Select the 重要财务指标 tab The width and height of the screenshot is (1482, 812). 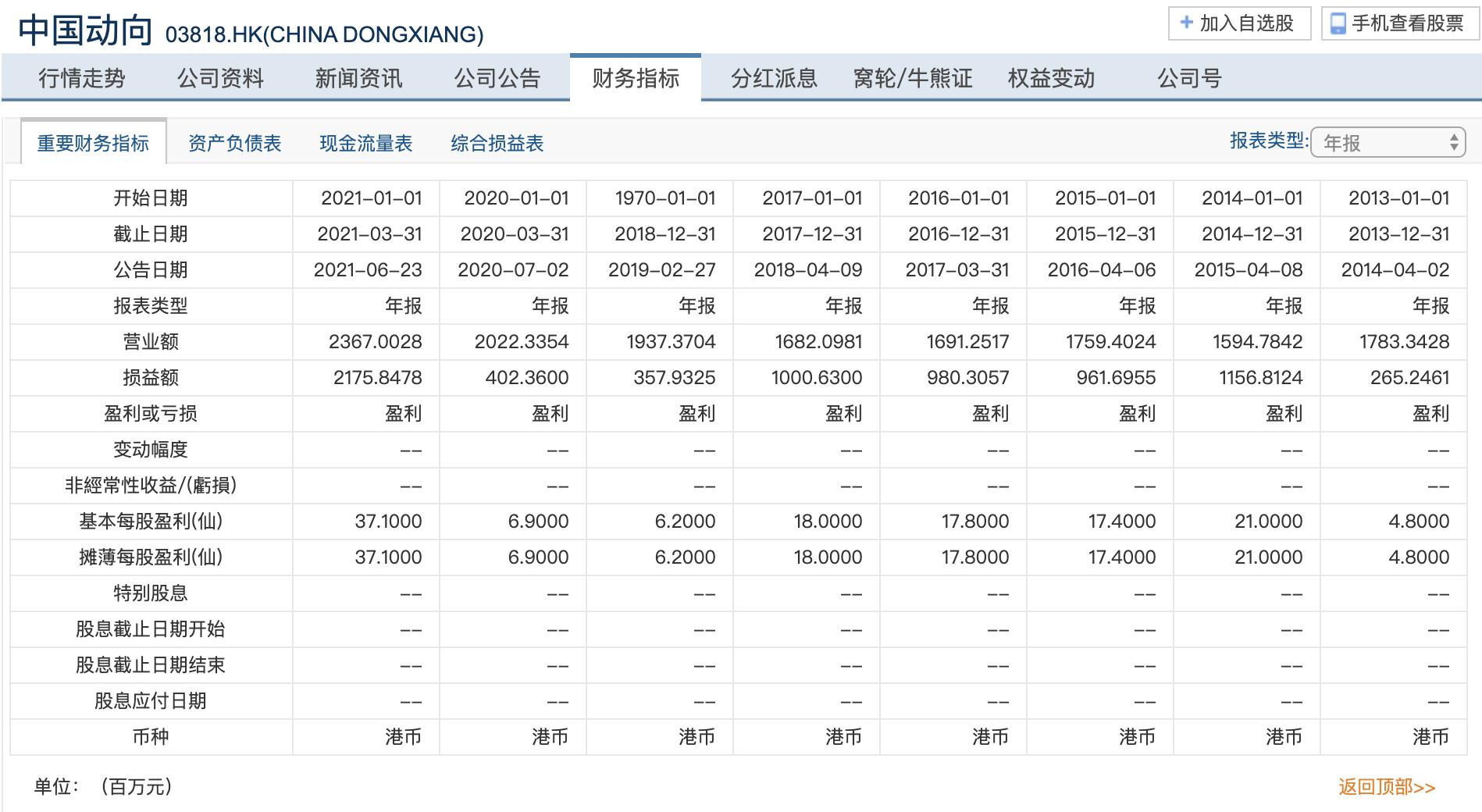click(95, 143)
